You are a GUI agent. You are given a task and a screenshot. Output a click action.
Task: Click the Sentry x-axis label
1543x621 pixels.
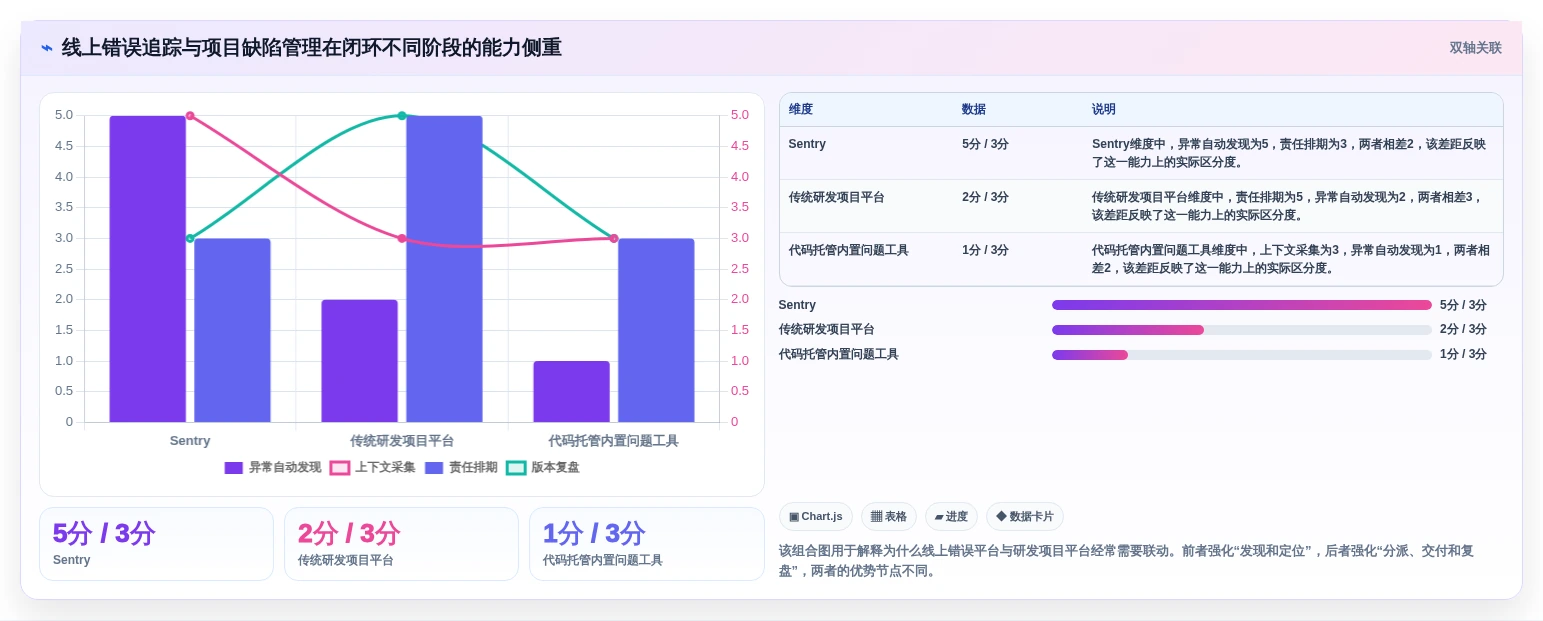pos(190,441)
